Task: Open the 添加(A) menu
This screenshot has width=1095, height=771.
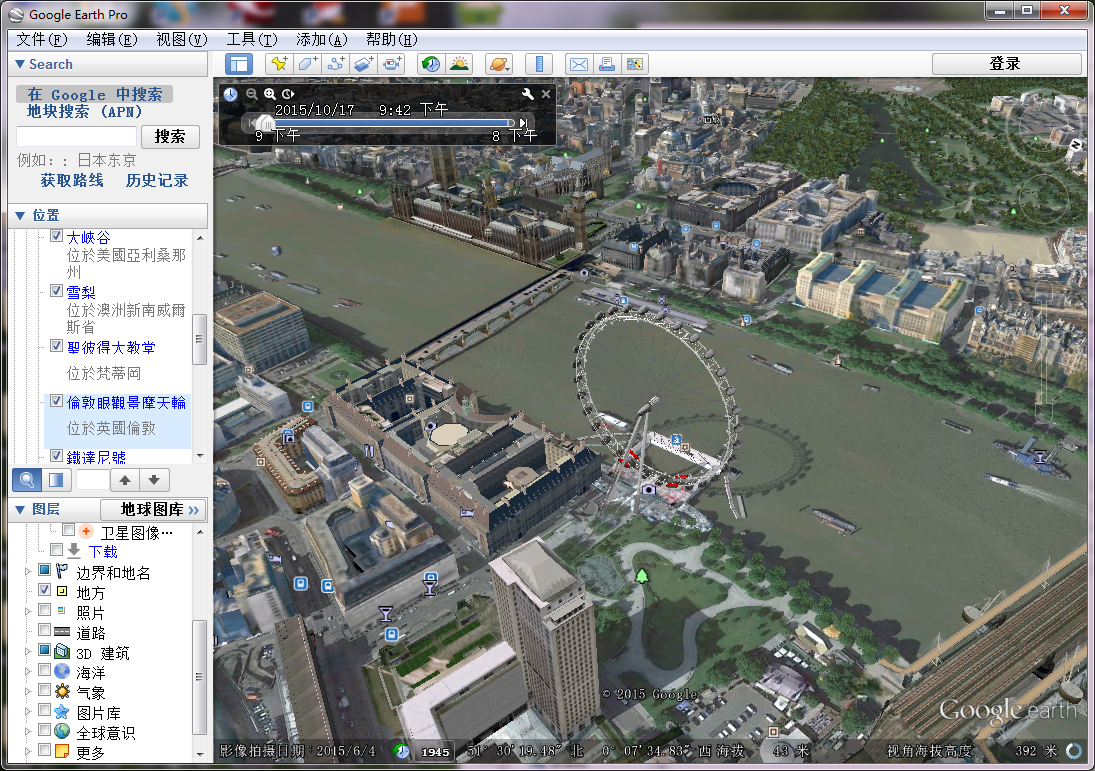Action: (322, 40)
